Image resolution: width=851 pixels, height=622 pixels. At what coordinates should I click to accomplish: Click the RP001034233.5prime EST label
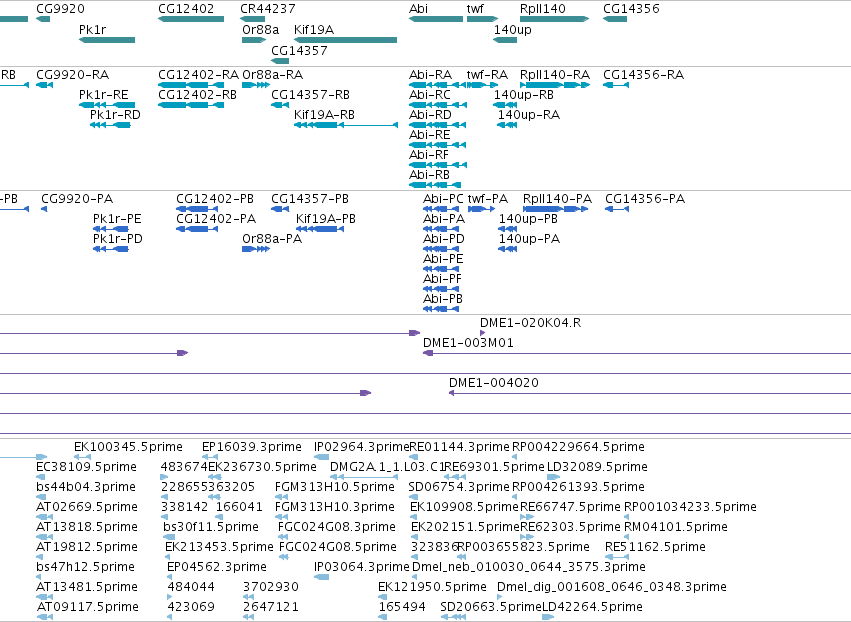[x=690, y=507]
